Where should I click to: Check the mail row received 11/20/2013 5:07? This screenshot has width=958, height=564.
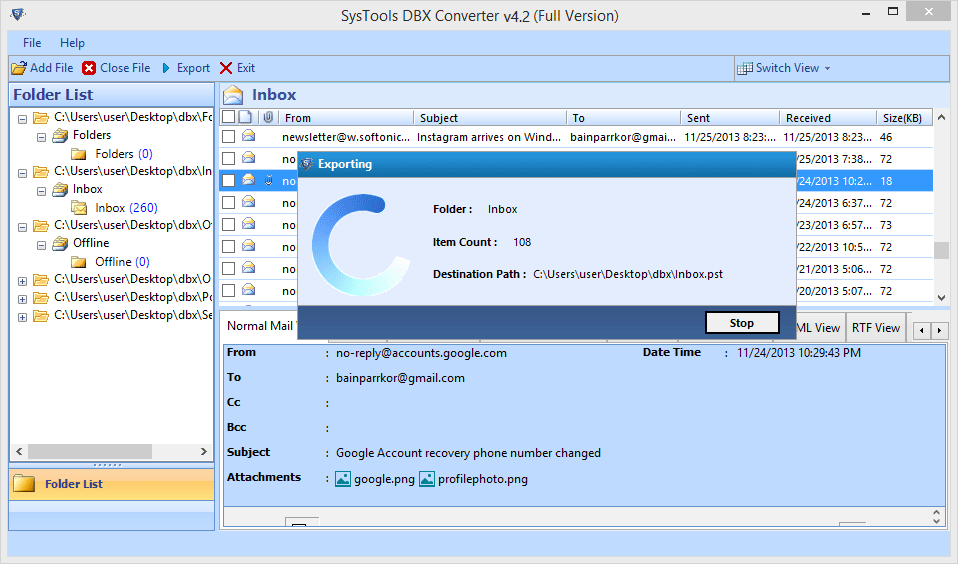pyautogui.click(x=229, y=290)
